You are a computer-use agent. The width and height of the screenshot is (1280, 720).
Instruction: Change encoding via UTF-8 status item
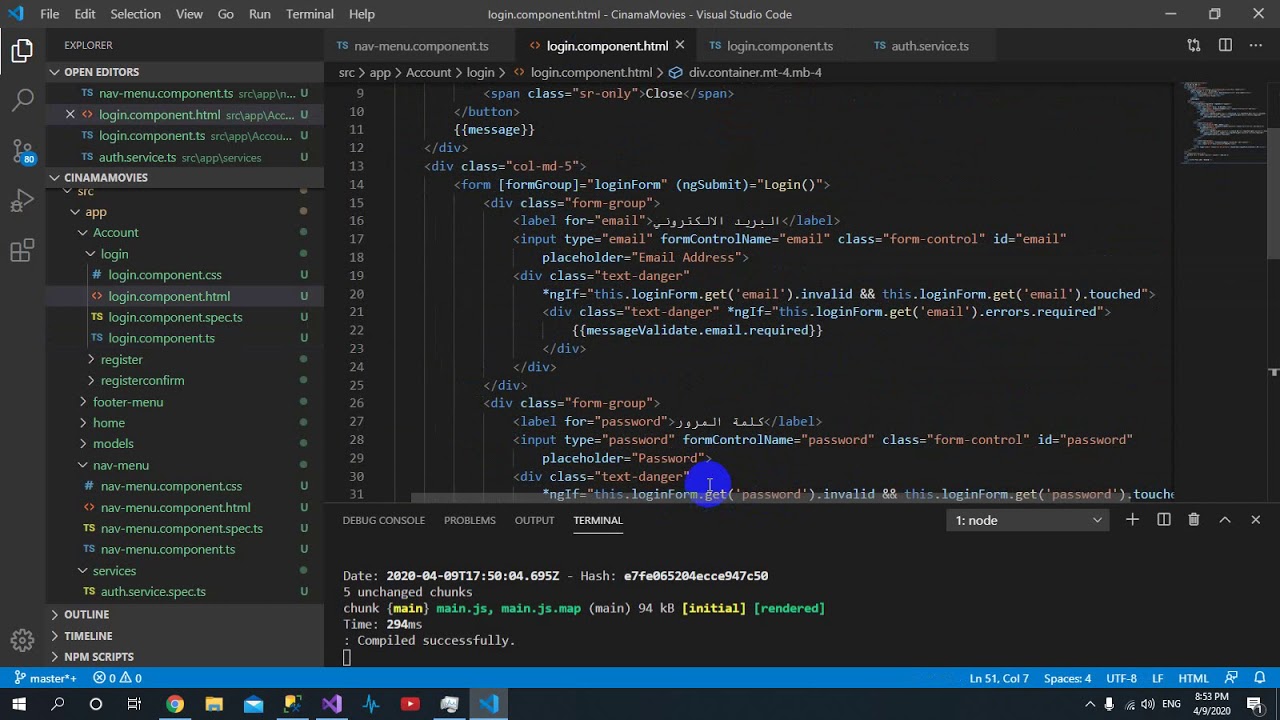1121,678
